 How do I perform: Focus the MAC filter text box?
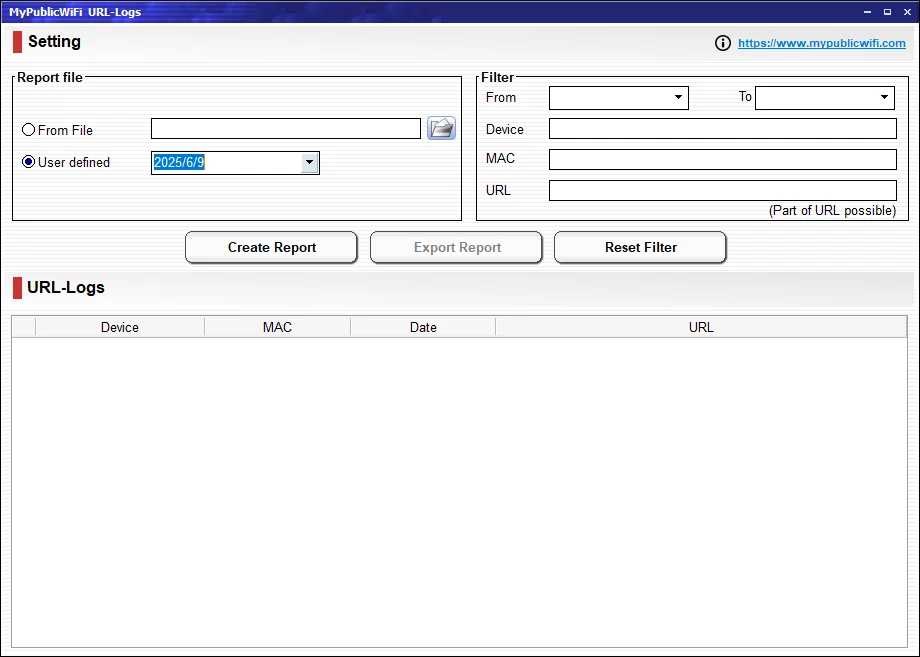[722, 159]
